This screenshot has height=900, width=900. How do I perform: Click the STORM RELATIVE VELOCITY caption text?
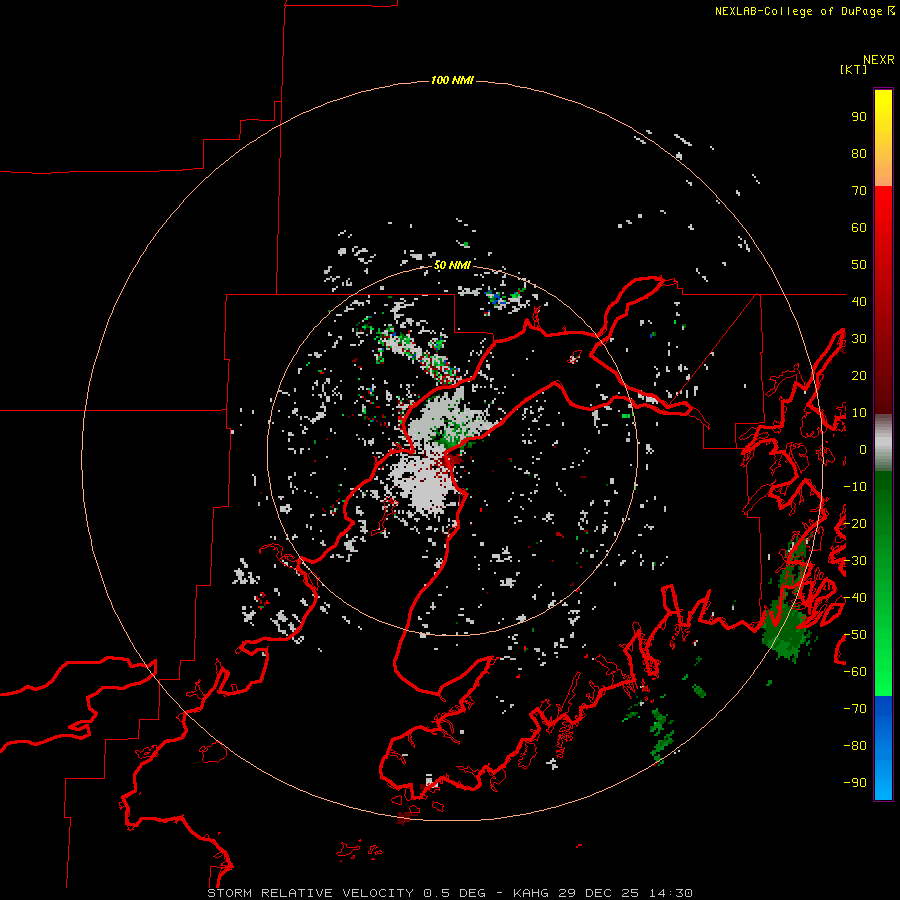point(310,893)
